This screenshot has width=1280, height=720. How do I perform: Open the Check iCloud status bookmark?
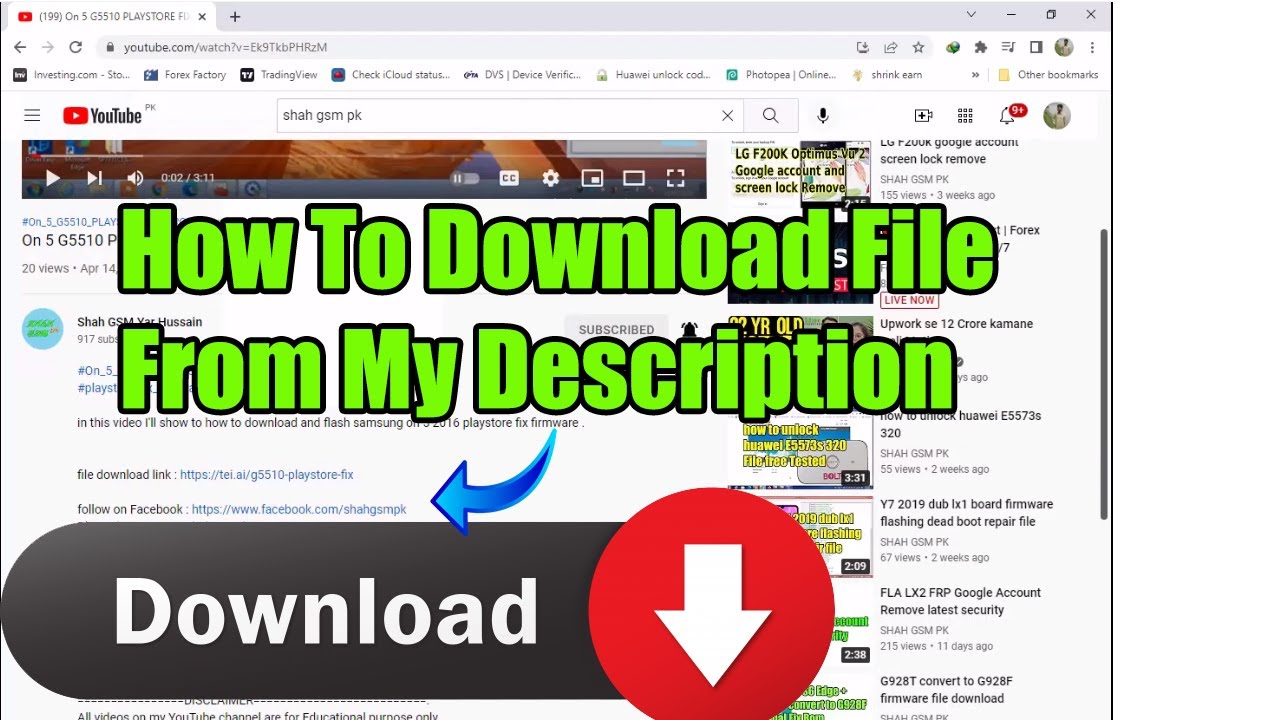pyautogui.click(x=391, y=75)
